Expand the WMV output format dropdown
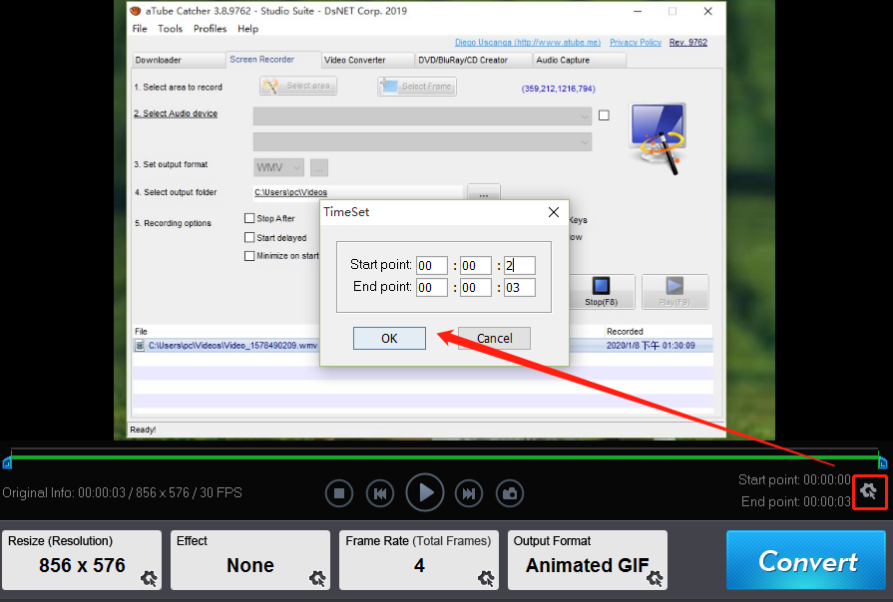The image size is (893, 602). (x=278, y=167)
